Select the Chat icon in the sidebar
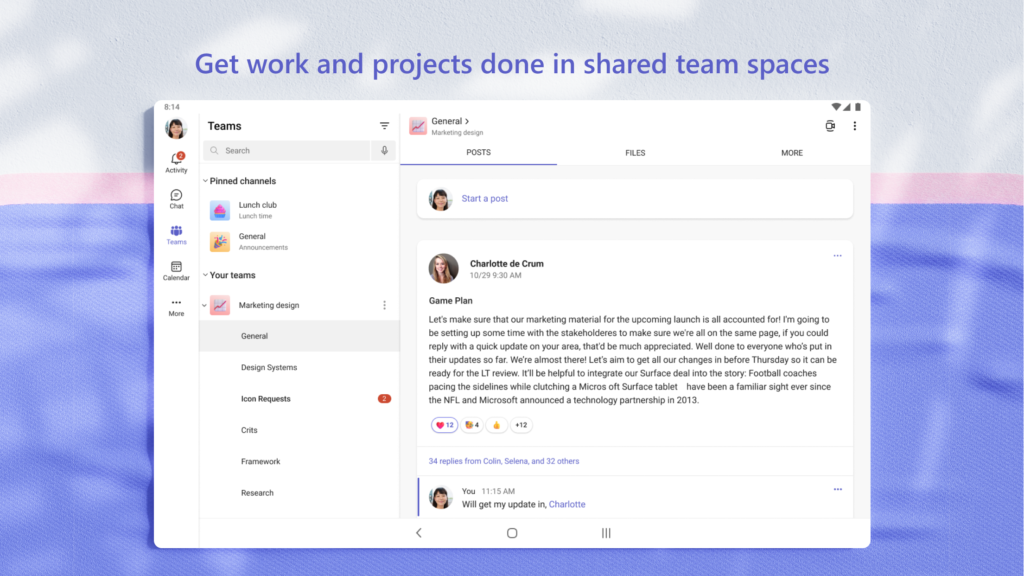1024x576 pixels. (176, 199)
